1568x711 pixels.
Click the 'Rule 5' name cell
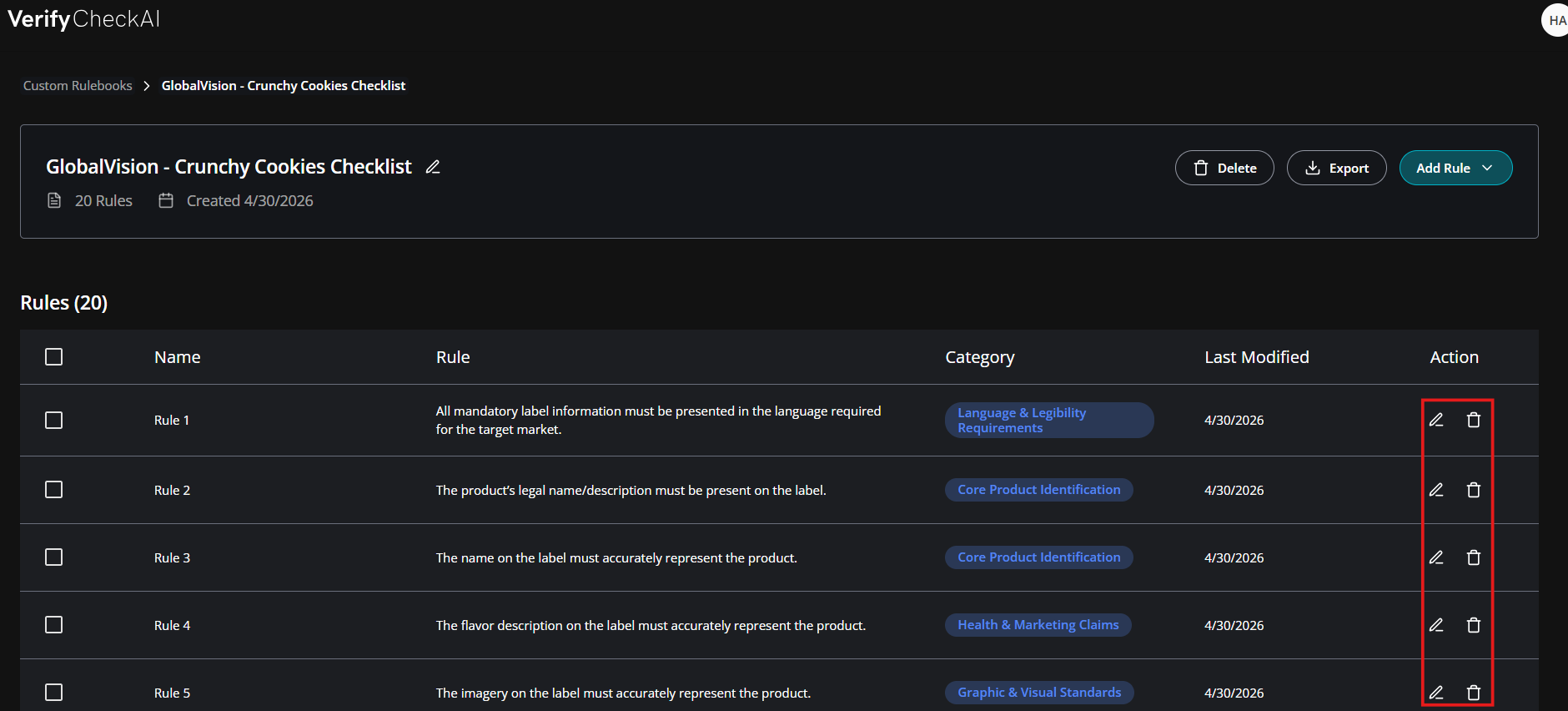tap(173, 693)
